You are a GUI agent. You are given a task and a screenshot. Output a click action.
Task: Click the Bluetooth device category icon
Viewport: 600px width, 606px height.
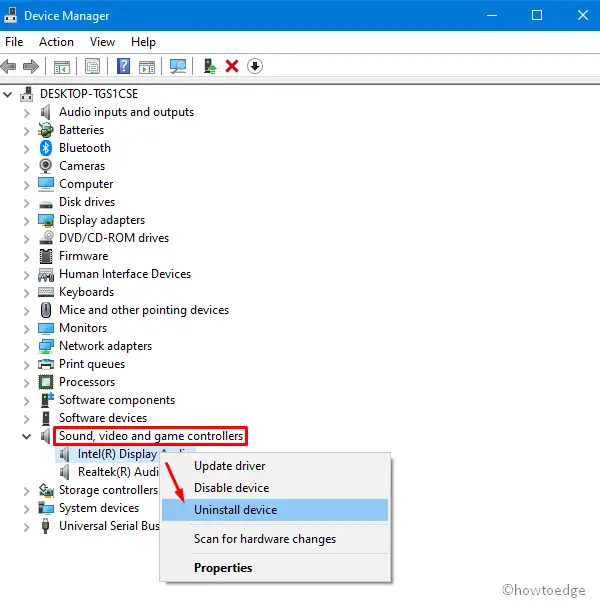pos(46,148)
